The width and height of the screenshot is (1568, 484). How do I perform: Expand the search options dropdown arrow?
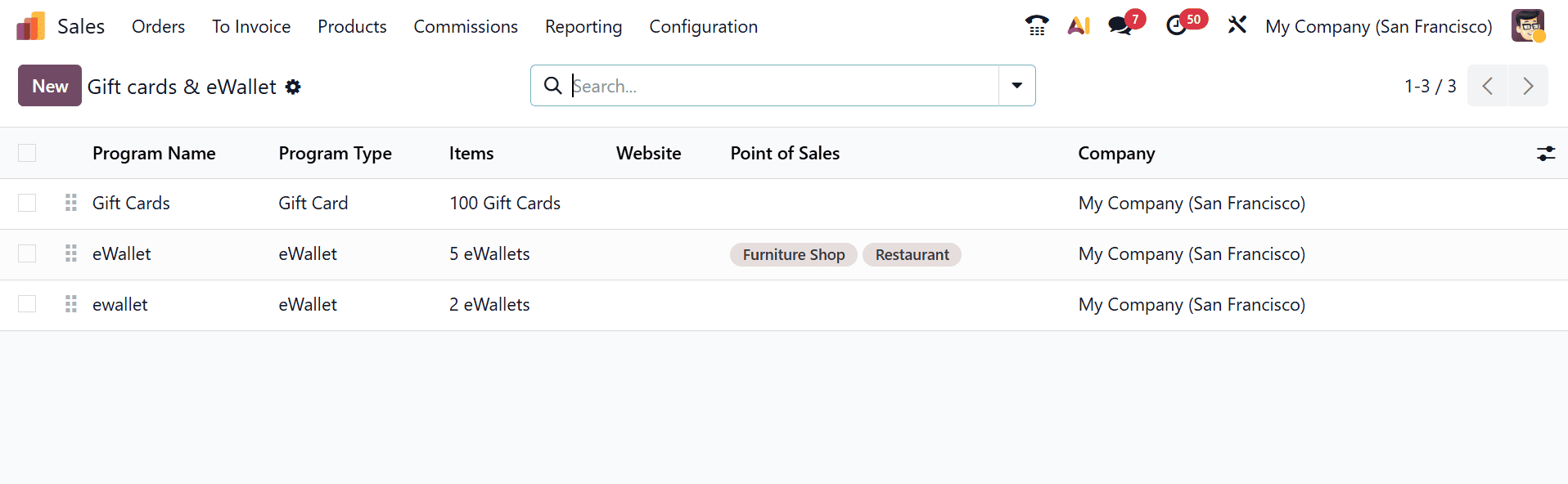click(1016, 86)
